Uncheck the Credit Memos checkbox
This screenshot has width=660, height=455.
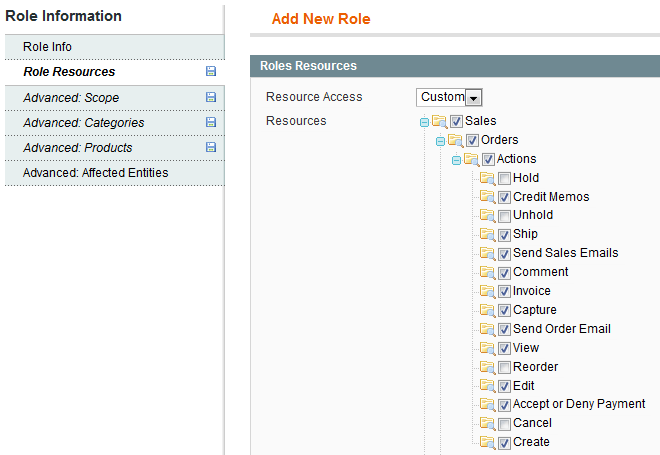coord(504,197)
